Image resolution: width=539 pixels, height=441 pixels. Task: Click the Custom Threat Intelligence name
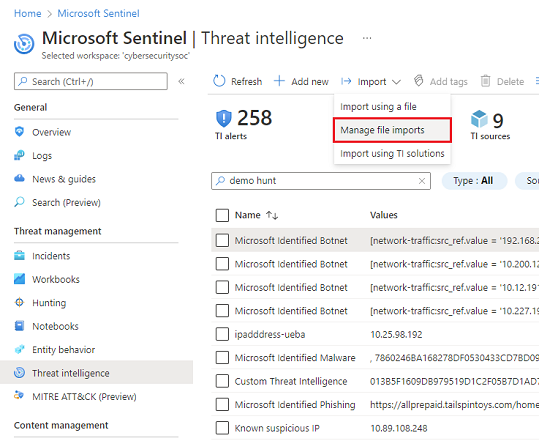tap(291, 382)
